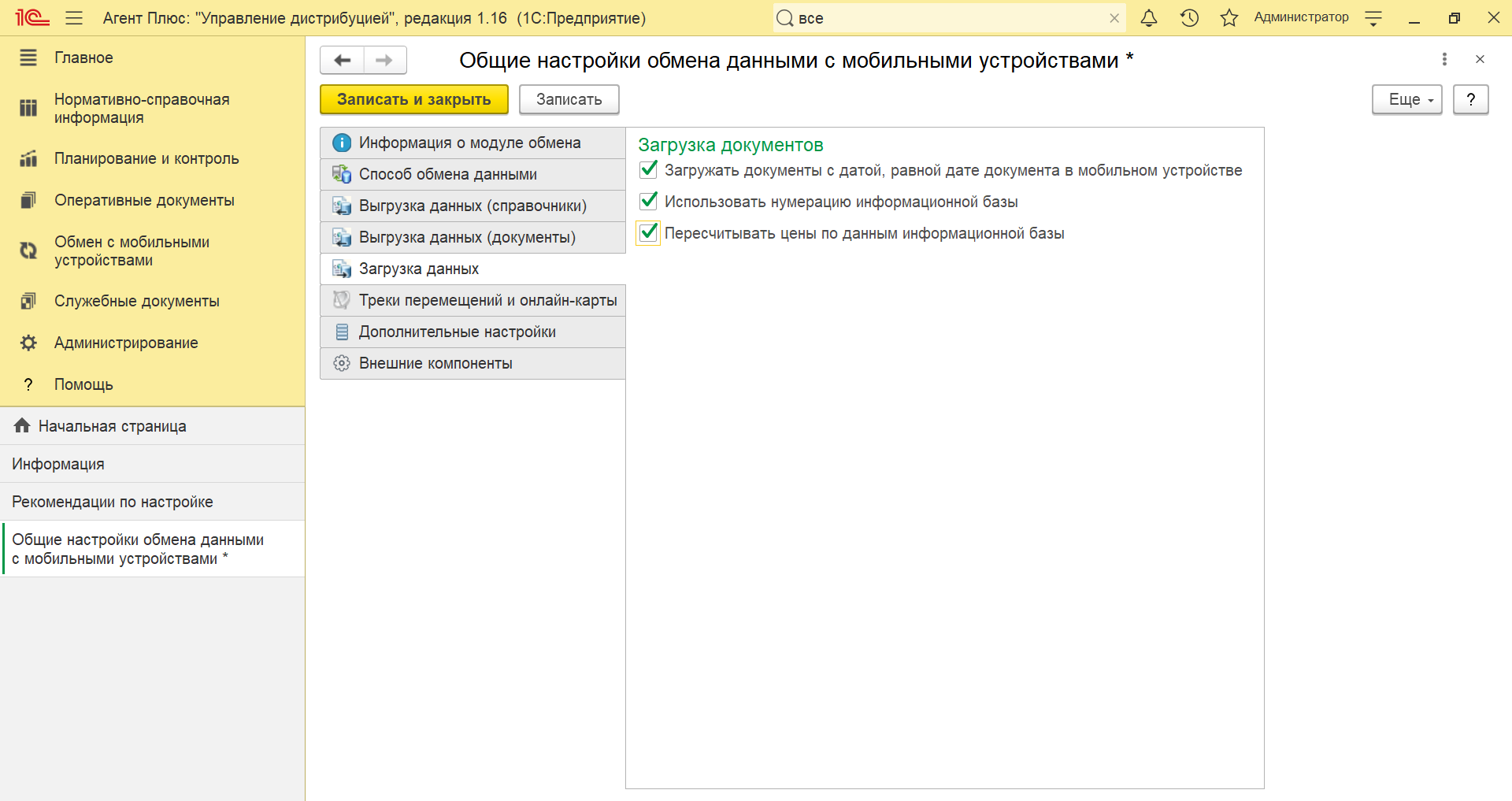Screen dimensions: 1512x801
Task: Open service settings dropdown next to Администратор
Action: (x=1373, y=18)
